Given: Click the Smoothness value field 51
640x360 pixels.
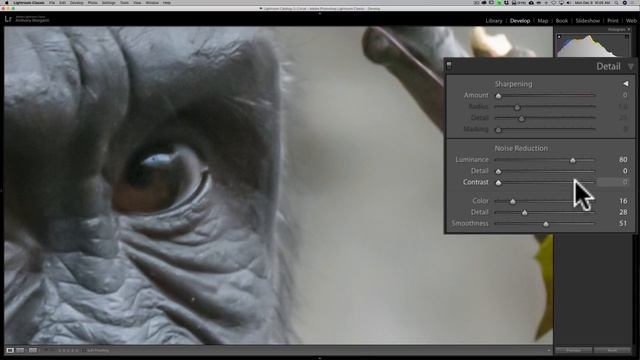Looking at the screenshot, I should [x=623, y=223].
